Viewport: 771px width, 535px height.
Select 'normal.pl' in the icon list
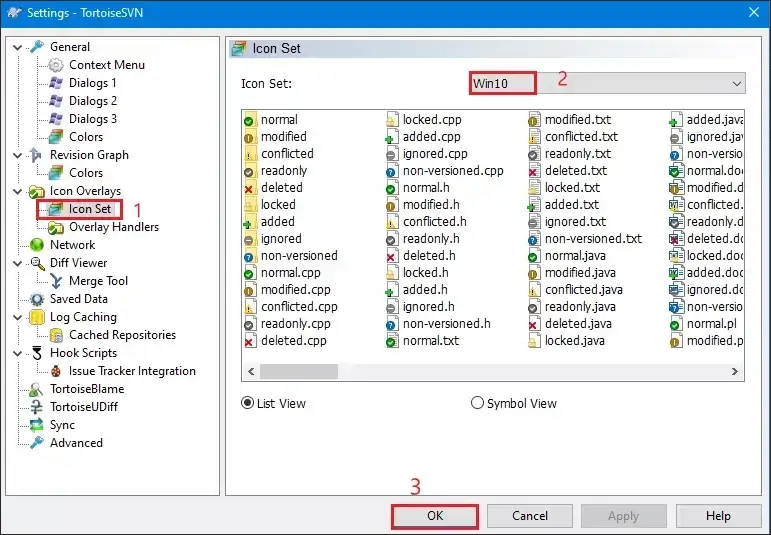pos(711,324)
